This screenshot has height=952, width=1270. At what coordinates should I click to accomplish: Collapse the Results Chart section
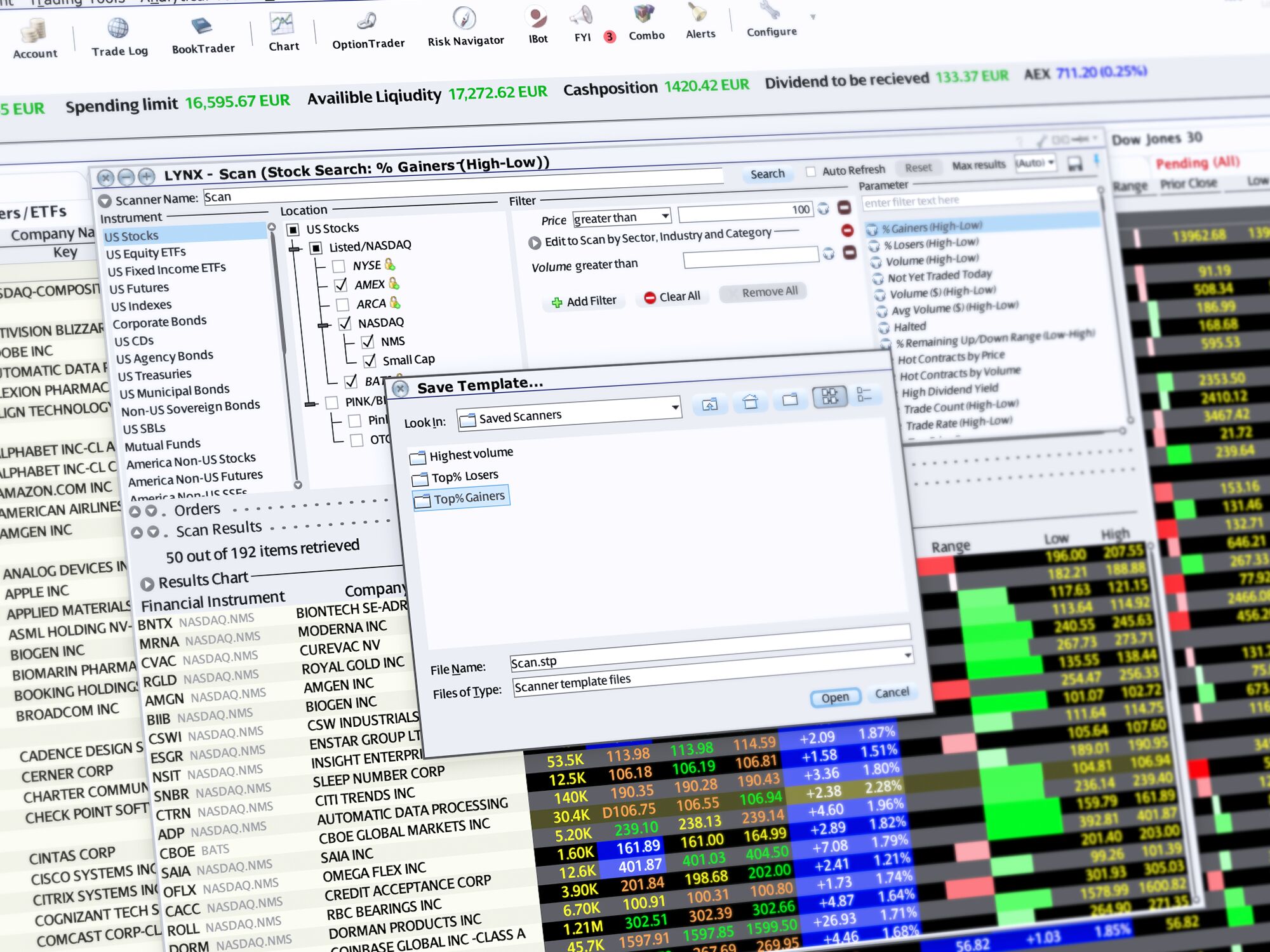coord(147,584)
